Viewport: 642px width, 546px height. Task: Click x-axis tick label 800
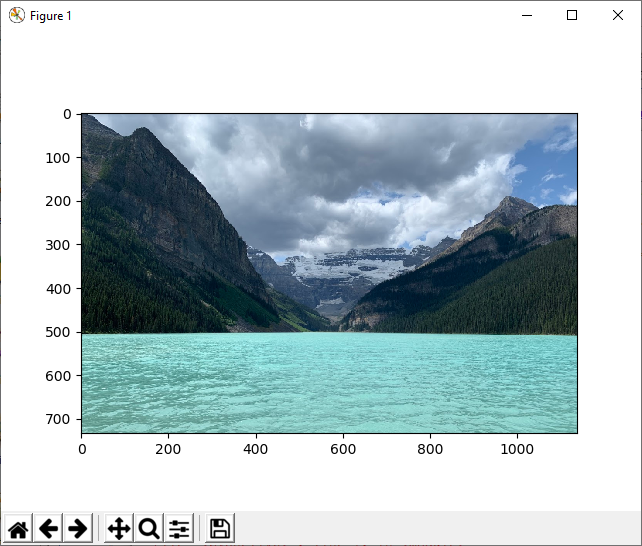click(430, 449)
